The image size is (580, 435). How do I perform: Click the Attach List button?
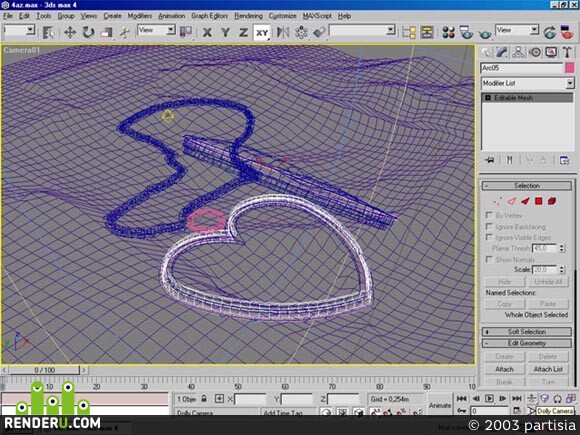(x=548, y=369)
